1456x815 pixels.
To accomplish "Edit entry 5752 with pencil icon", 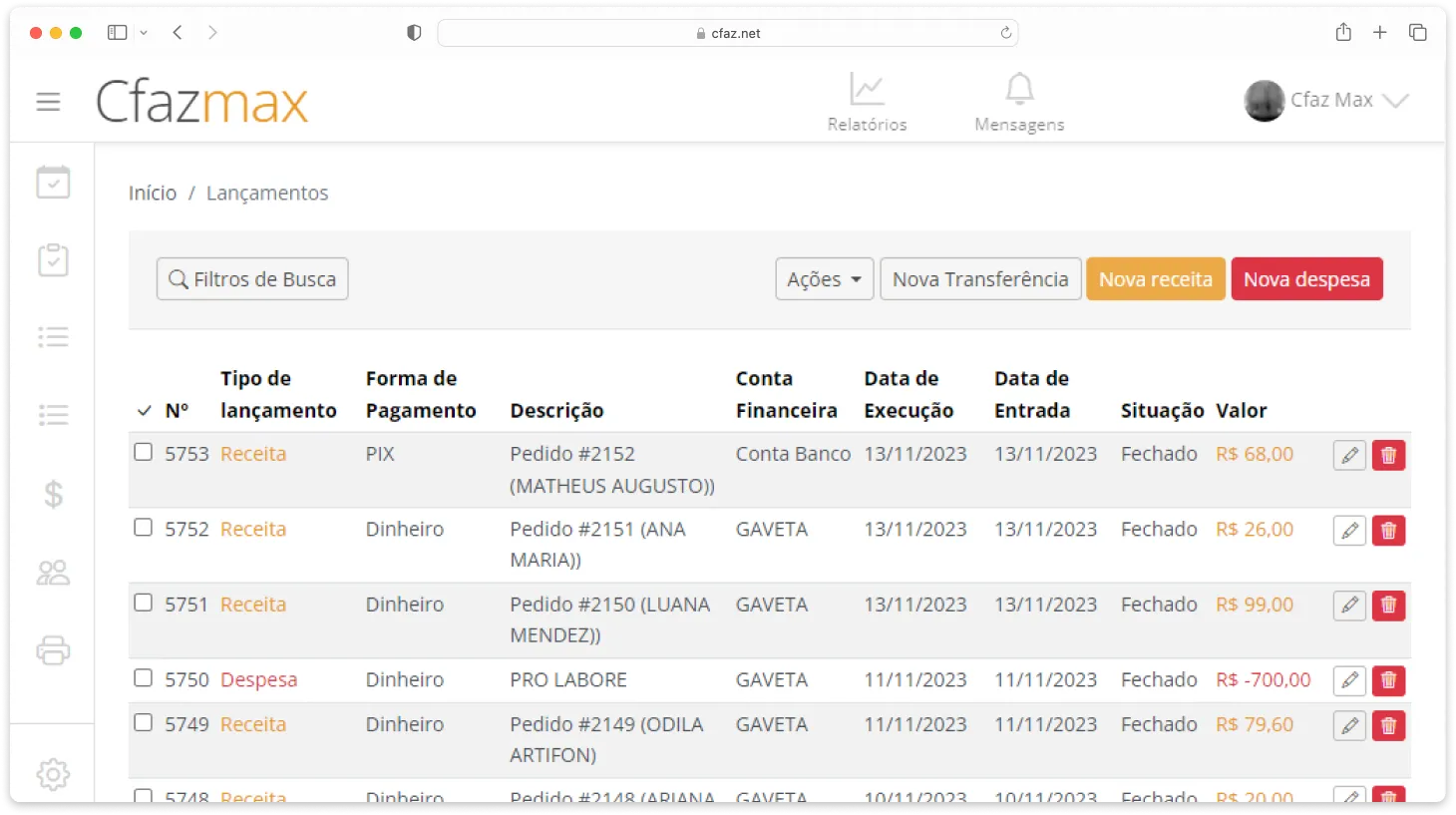I will pos(1349,531).
